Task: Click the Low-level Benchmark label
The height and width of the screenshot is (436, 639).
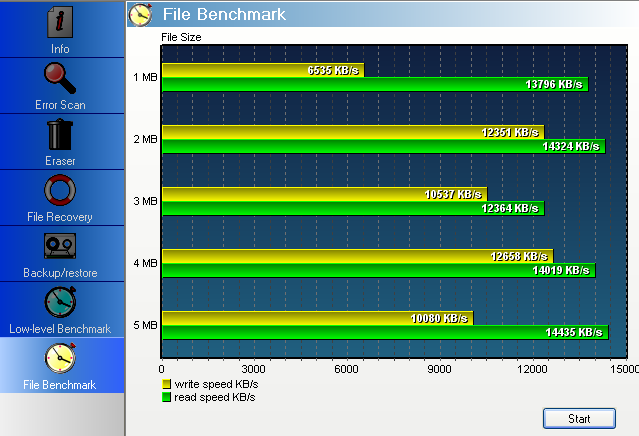Action: click(60, 329)
